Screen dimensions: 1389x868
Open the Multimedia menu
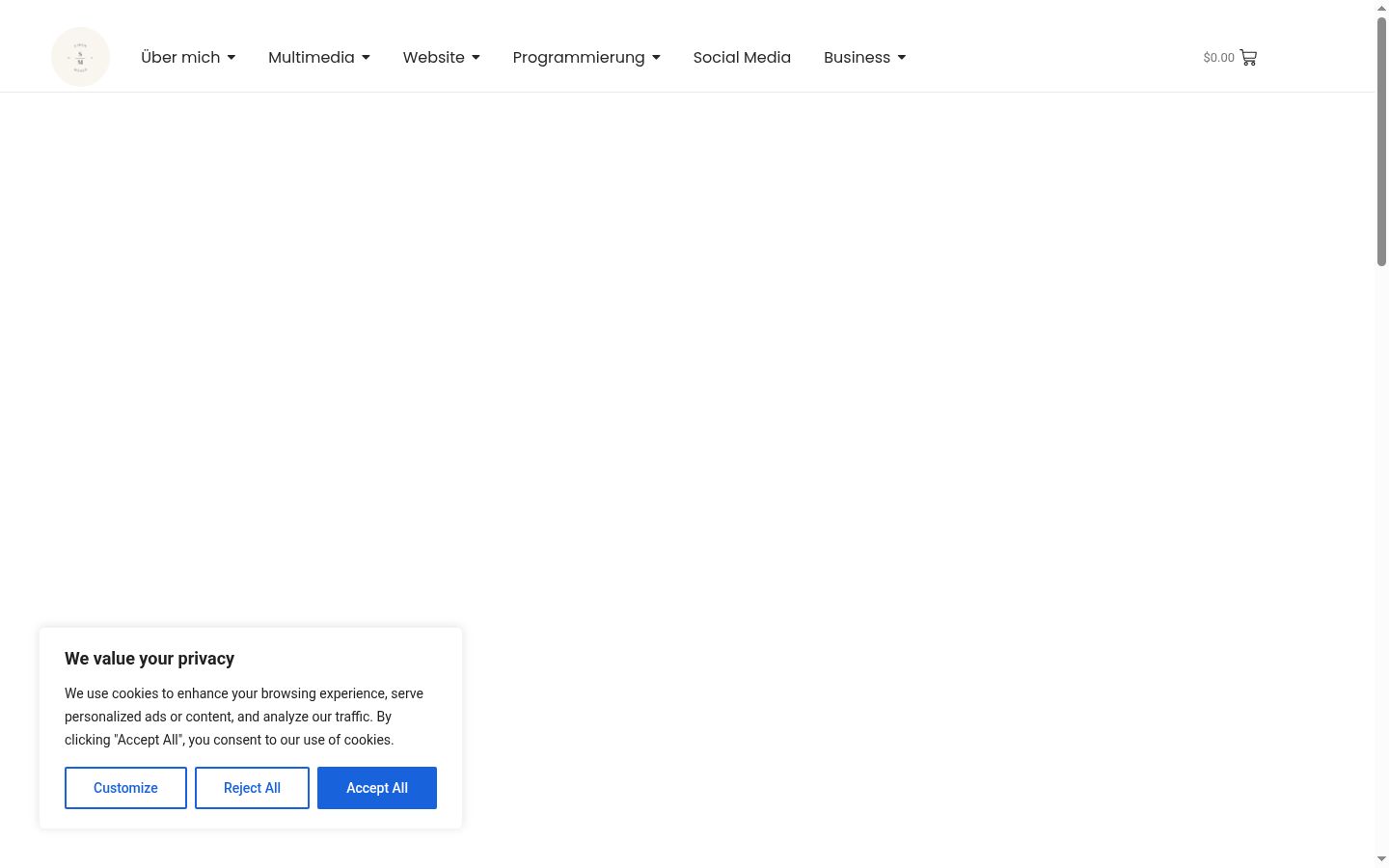(311, 58)
